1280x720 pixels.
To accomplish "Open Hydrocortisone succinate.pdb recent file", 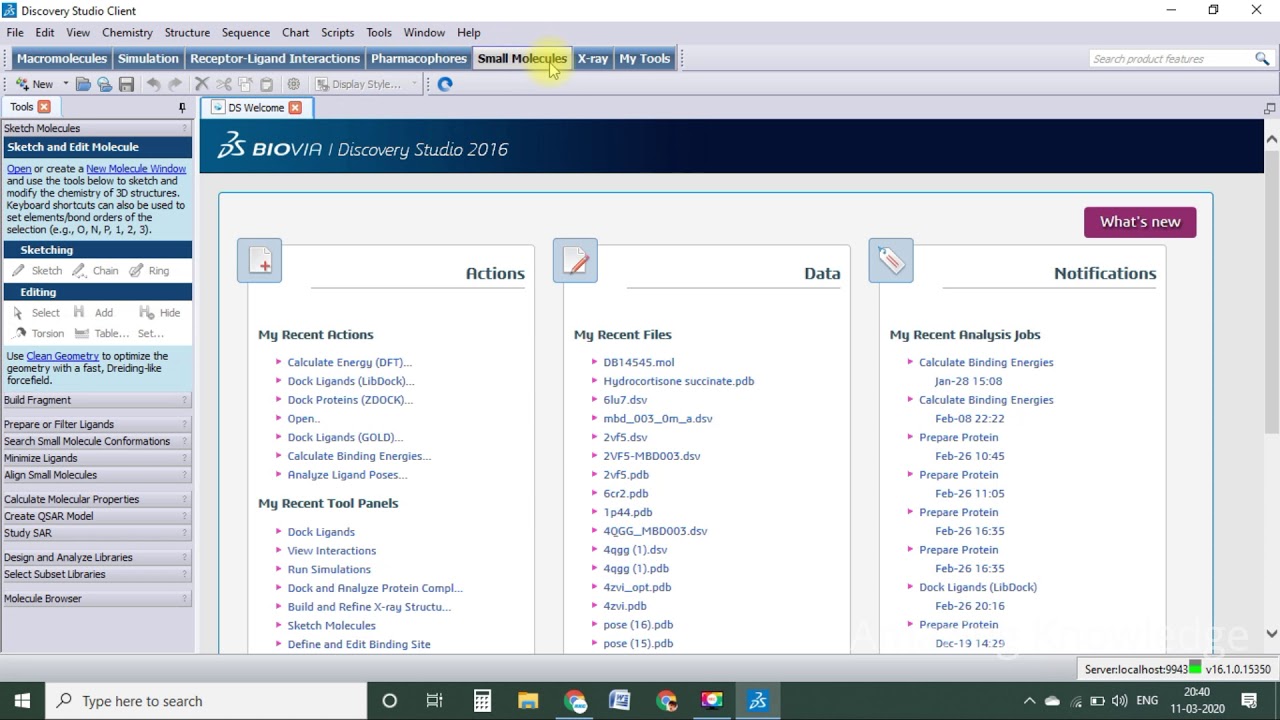I will (x=678, y=381).
